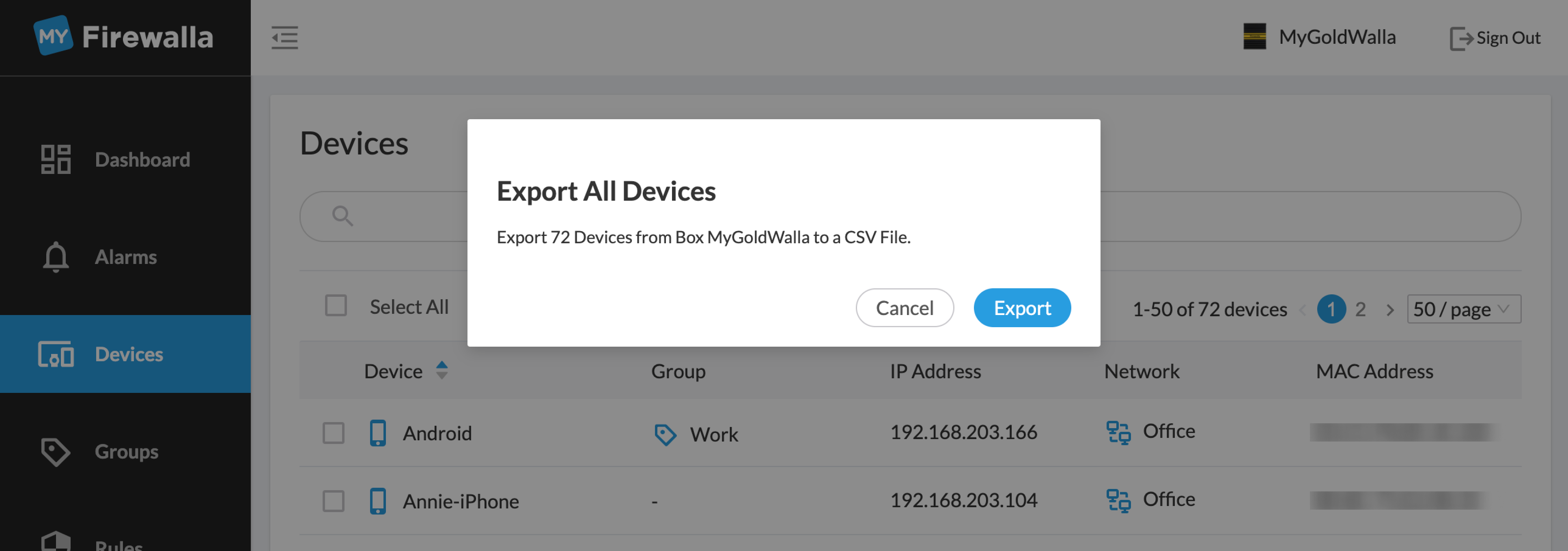Click IP address 192.168.203.166

pos(963,432)
